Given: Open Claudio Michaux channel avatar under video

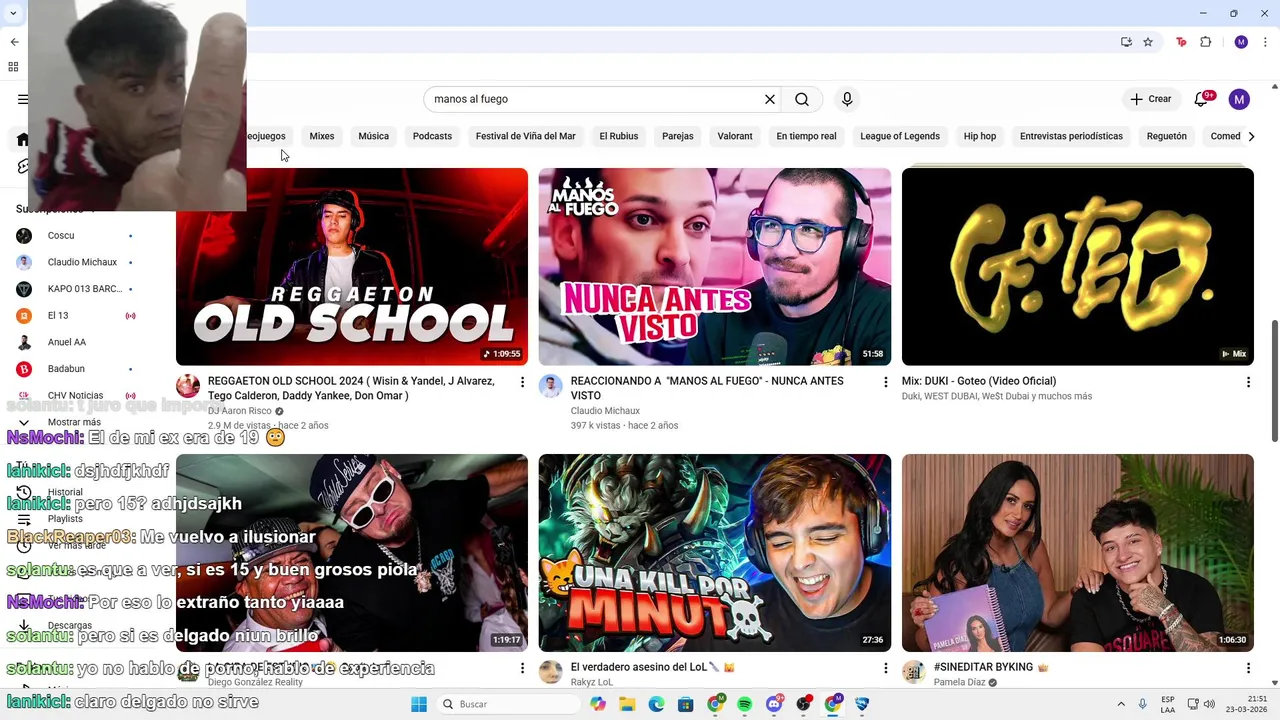Looking at the screenshot, I should click(551, 386).
